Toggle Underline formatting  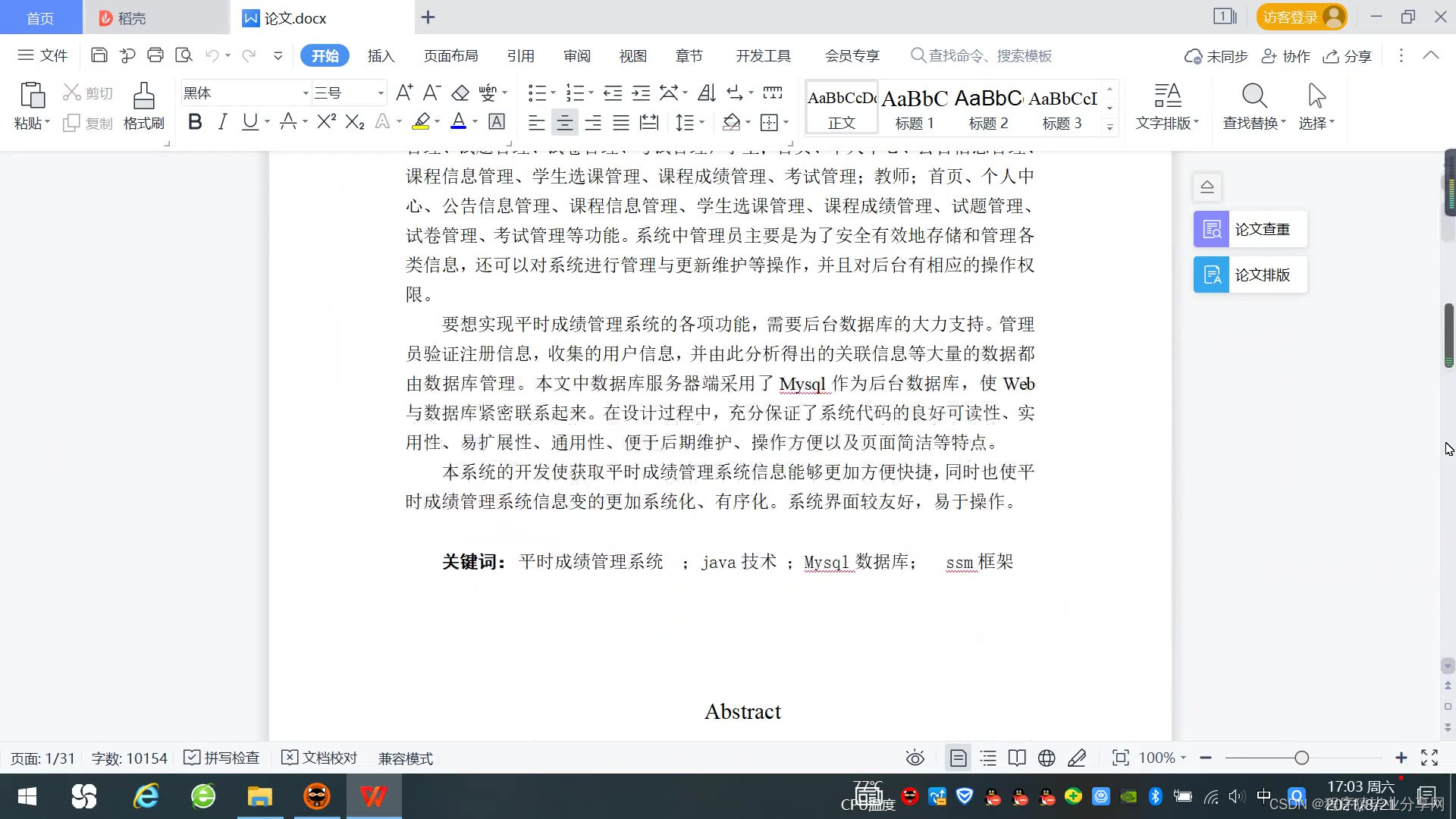(249, 121)
